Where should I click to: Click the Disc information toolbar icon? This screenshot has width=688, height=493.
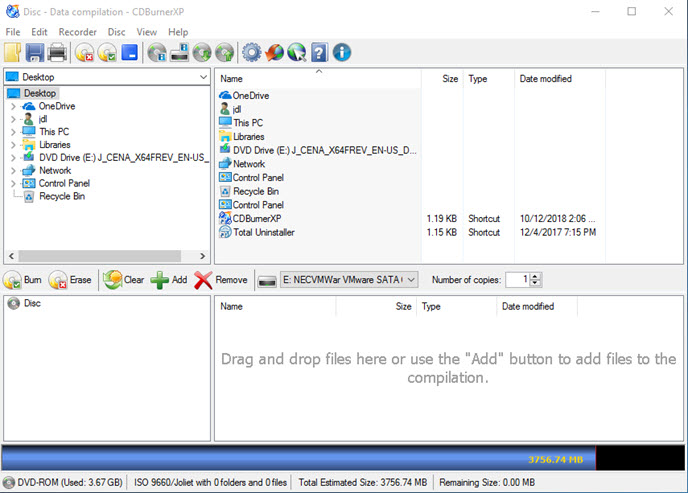[x=157, y=53]
